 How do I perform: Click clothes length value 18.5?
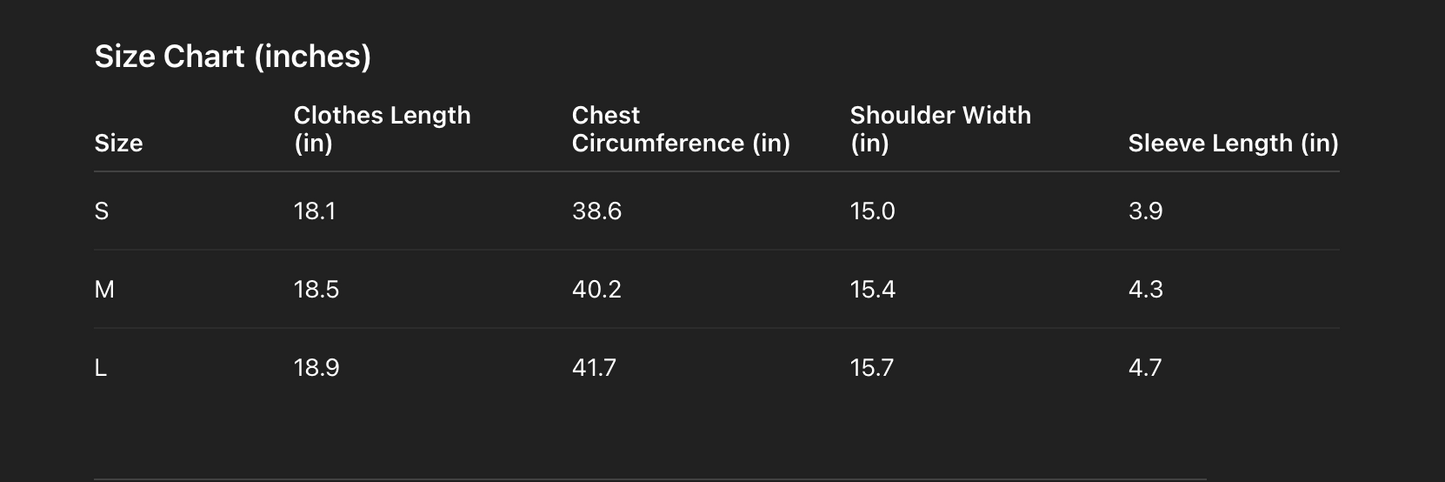click(x=316, y=290)
